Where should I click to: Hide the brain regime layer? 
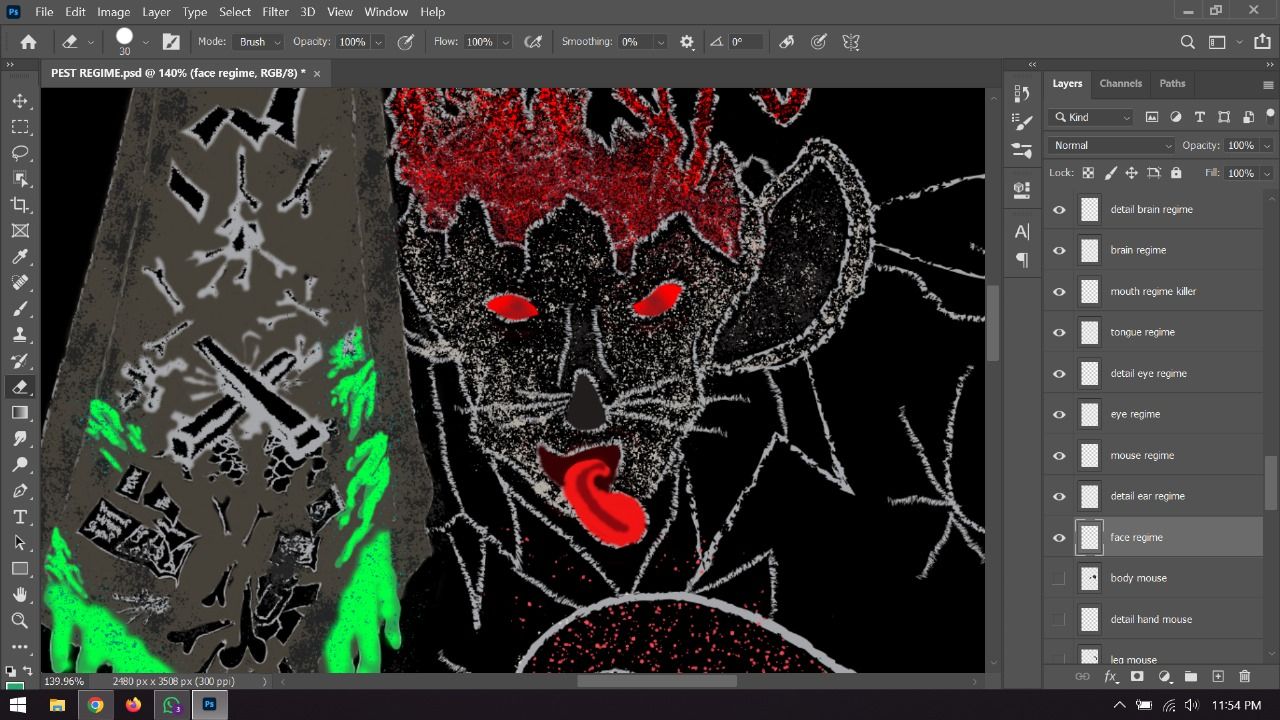[1059, 251]
